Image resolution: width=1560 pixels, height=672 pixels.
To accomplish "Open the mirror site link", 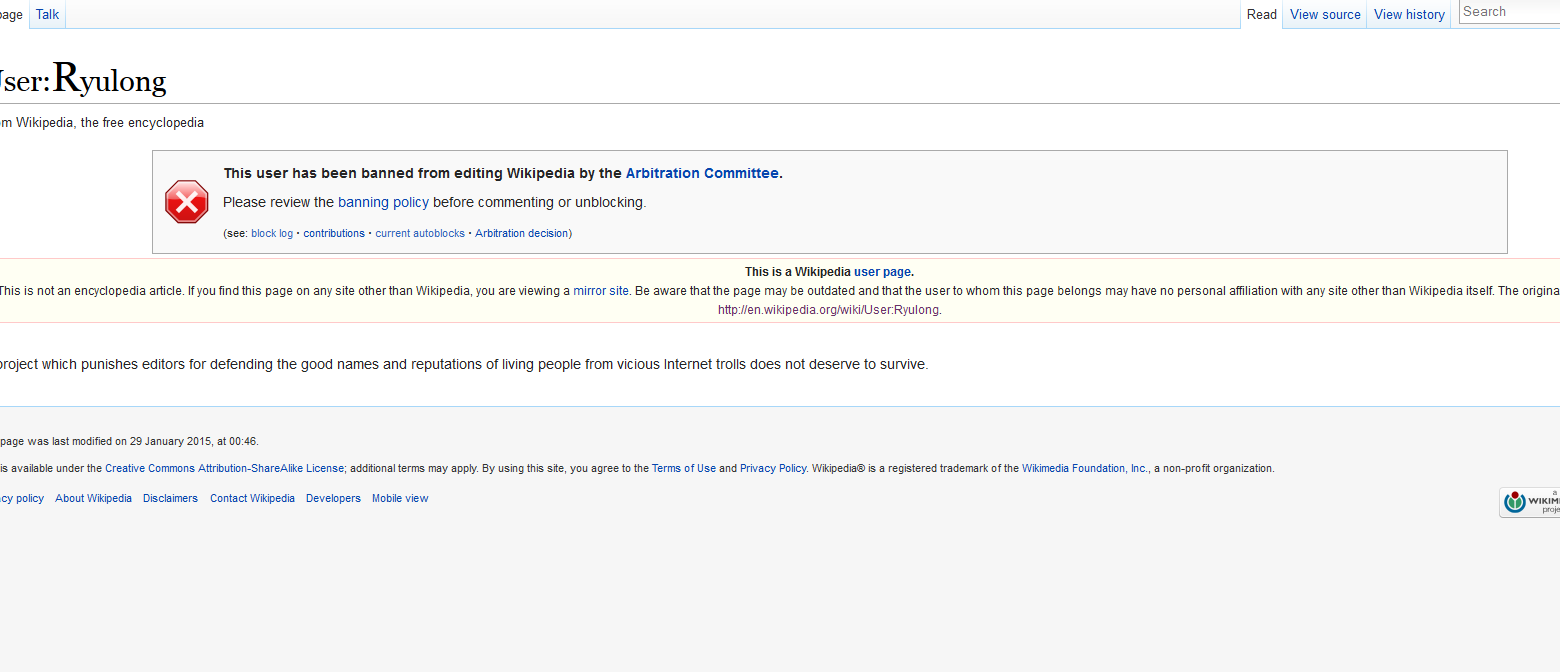I will tap(601, 291).
